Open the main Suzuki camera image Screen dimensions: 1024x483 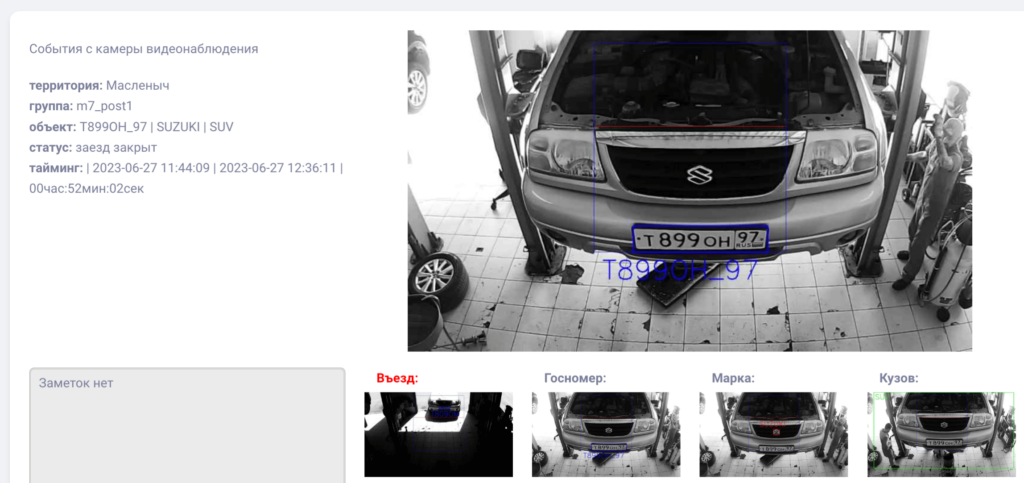[x=690, y=191]
